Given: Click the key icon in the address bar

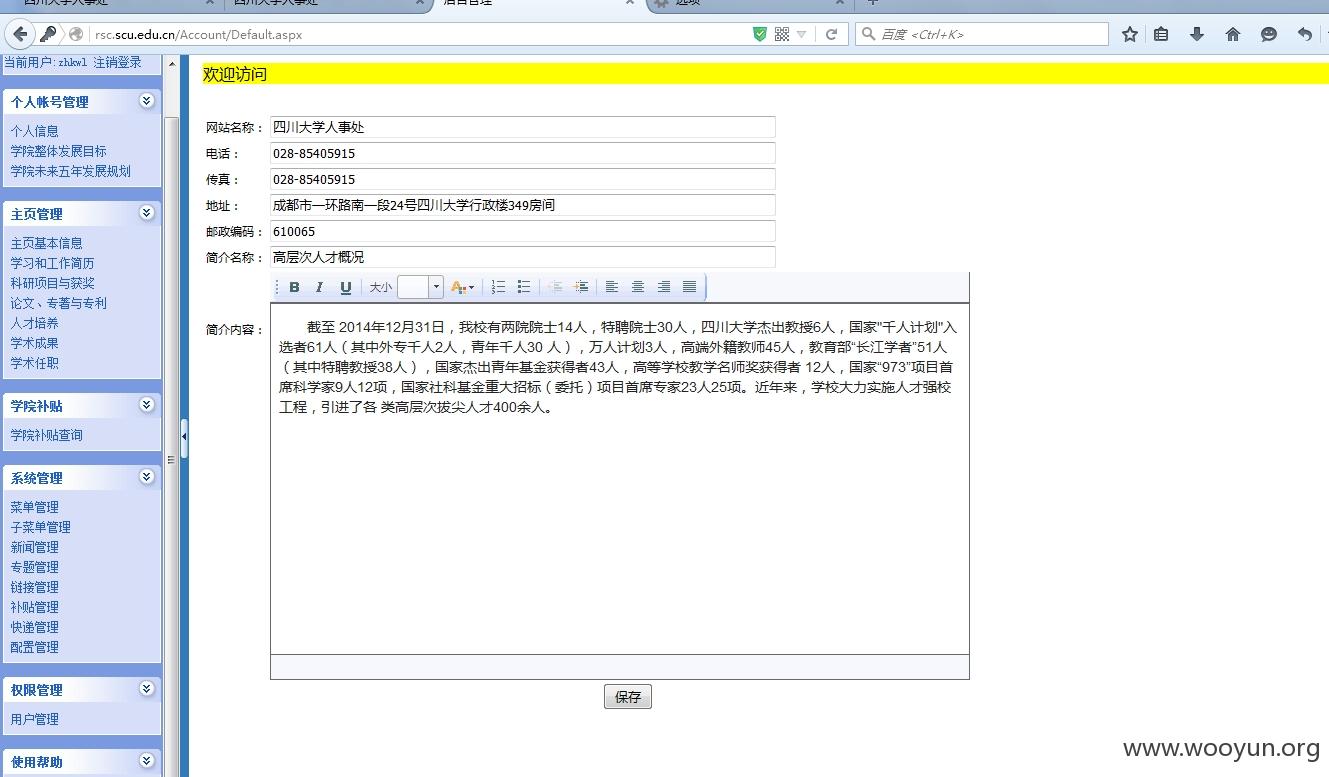Looking at the screenshot, I should [x=48, y=34].
